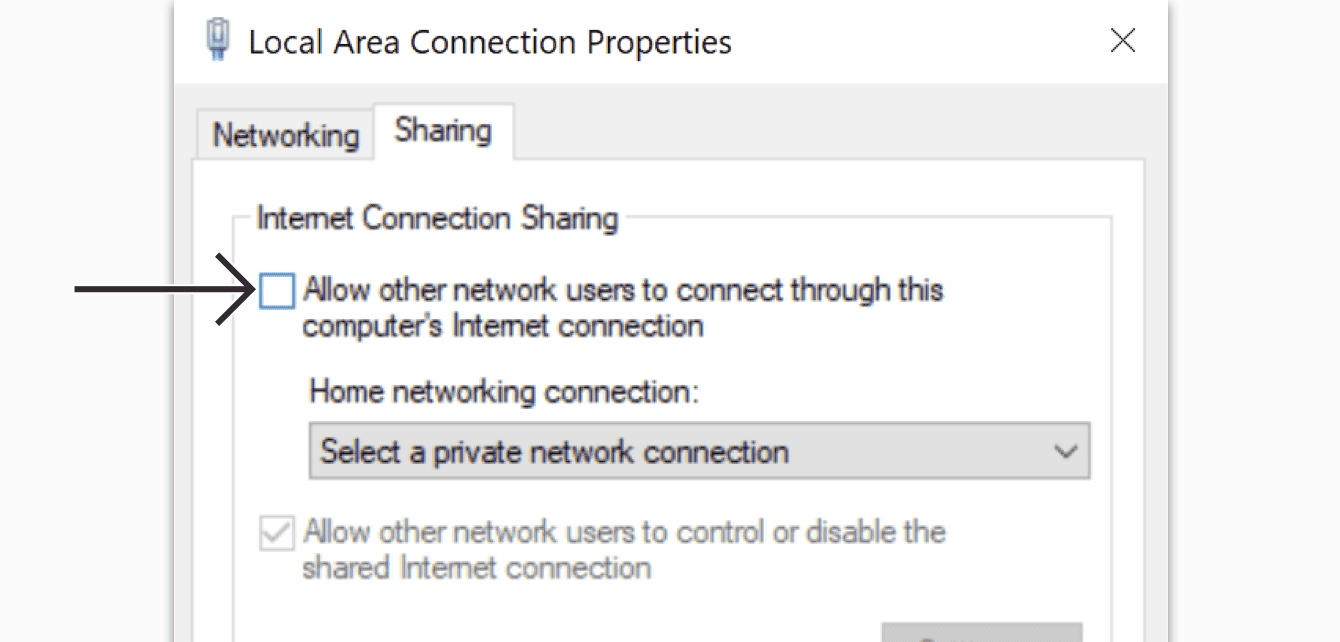
Task: Enable the checkbox the black arrow points to
Action: [x=277, y=291]
